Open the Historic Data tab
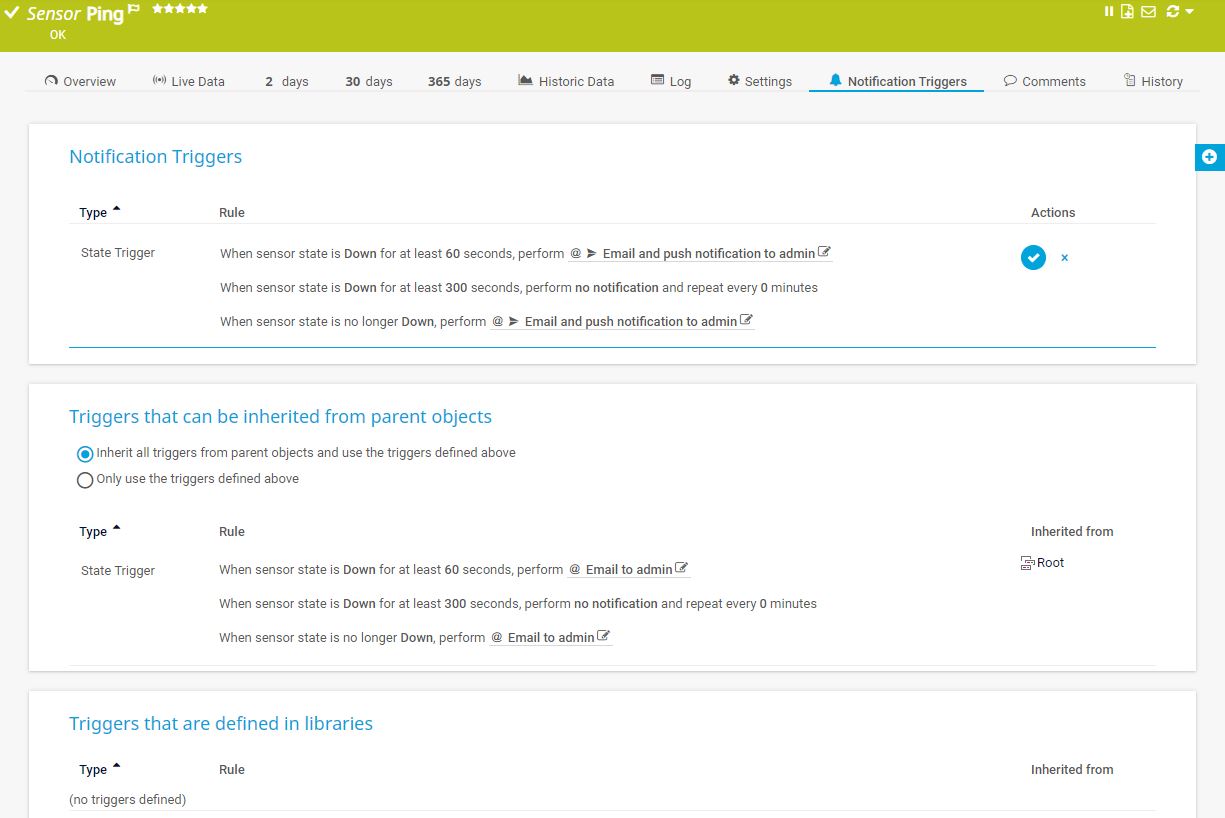 point(566,82)
